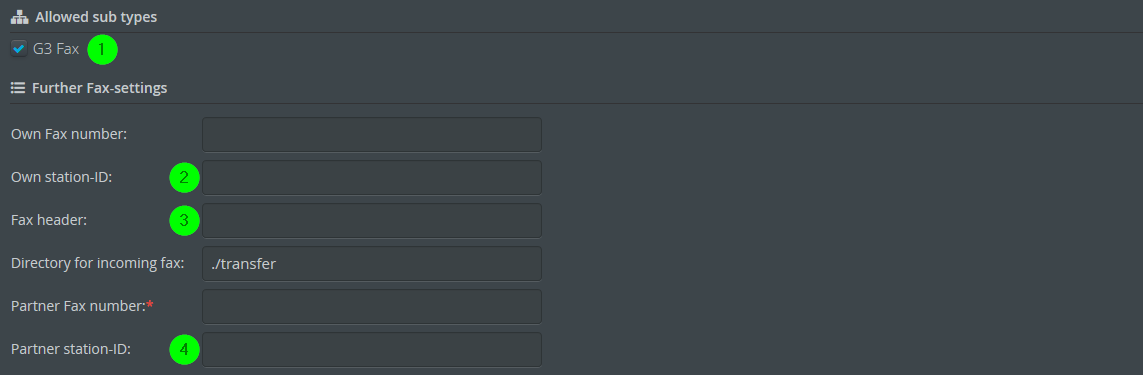Click into the Partner station-ID field
Viewport: 1143px width, 375px height.
tap(372, 349)
